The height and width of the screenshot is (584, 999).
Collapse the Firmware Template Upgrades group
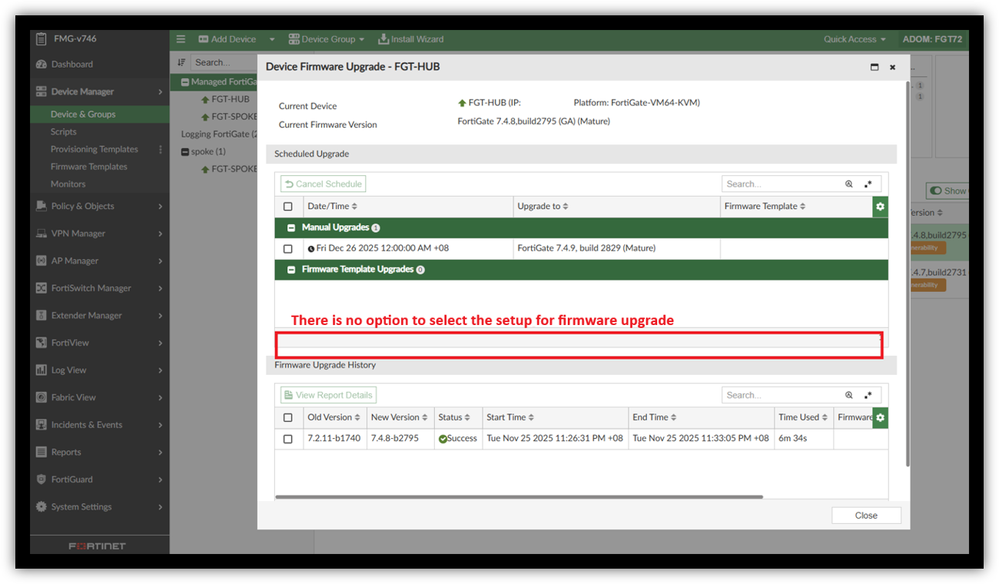pos(291,269)
